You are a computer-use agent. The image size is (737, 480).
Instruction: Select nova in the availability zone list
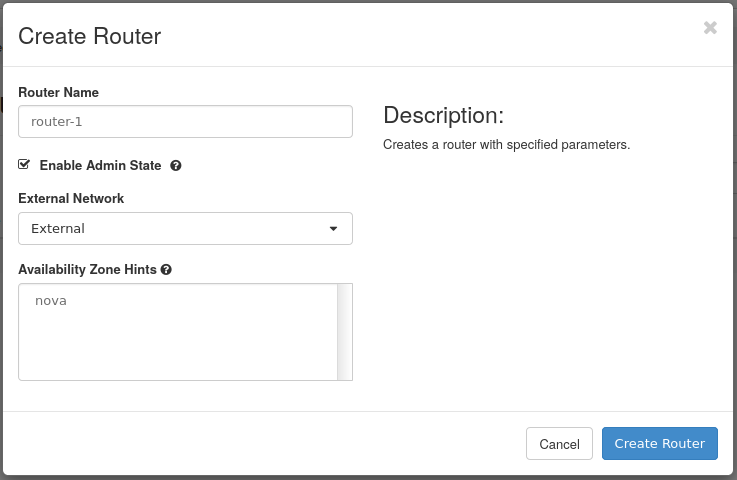click(x=51, y=300)
